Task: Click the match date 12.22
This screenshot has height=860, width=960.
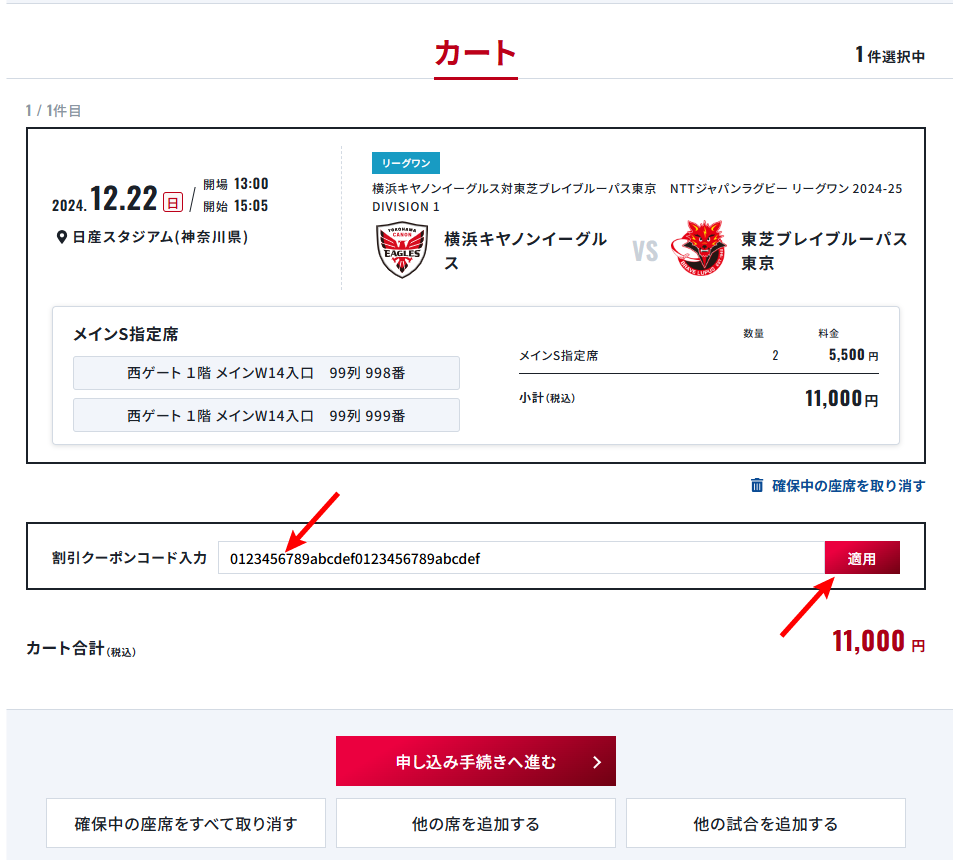Action: 124,199
